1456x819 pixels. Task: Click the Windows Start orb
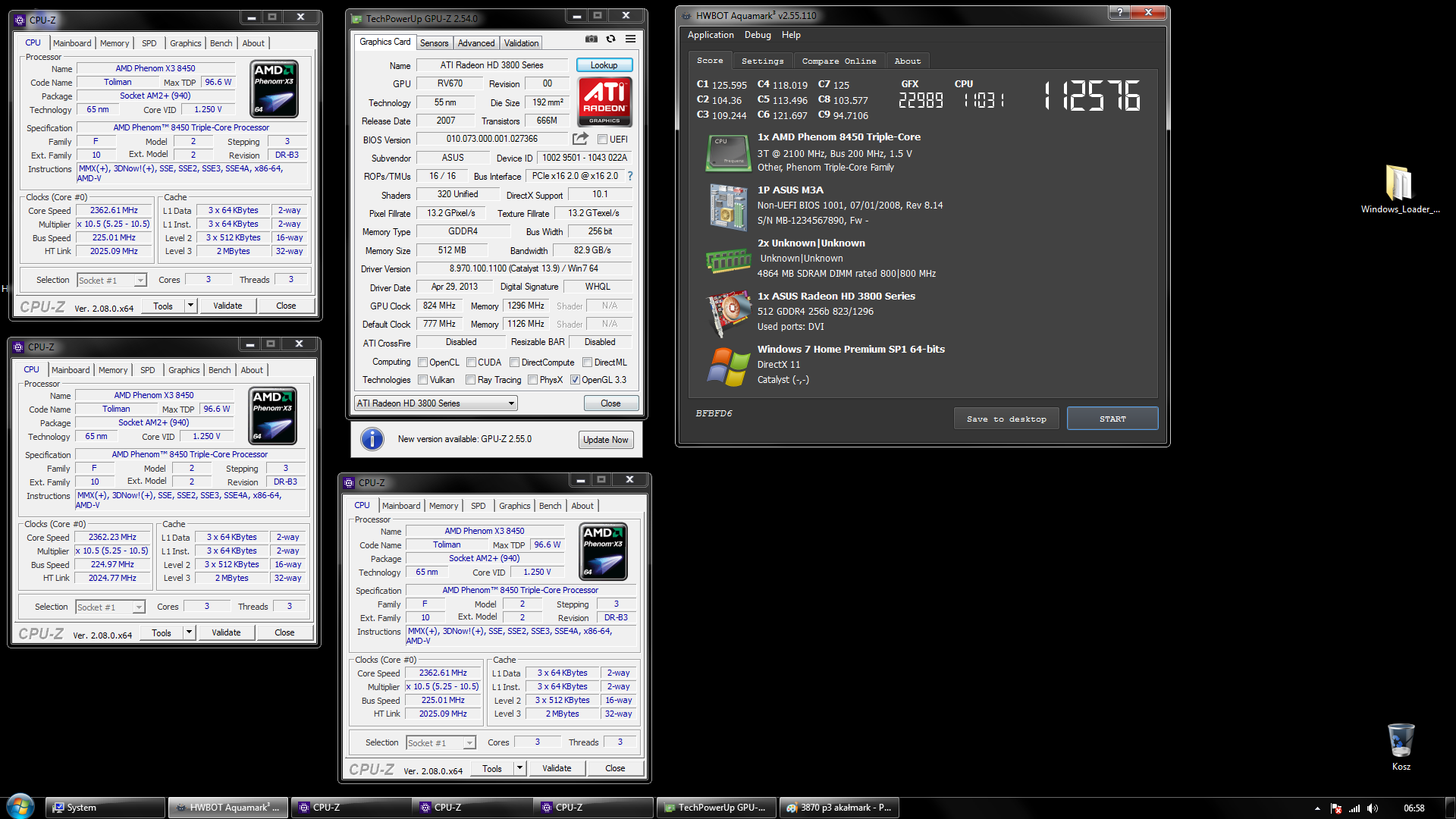(x=20, y=807)
